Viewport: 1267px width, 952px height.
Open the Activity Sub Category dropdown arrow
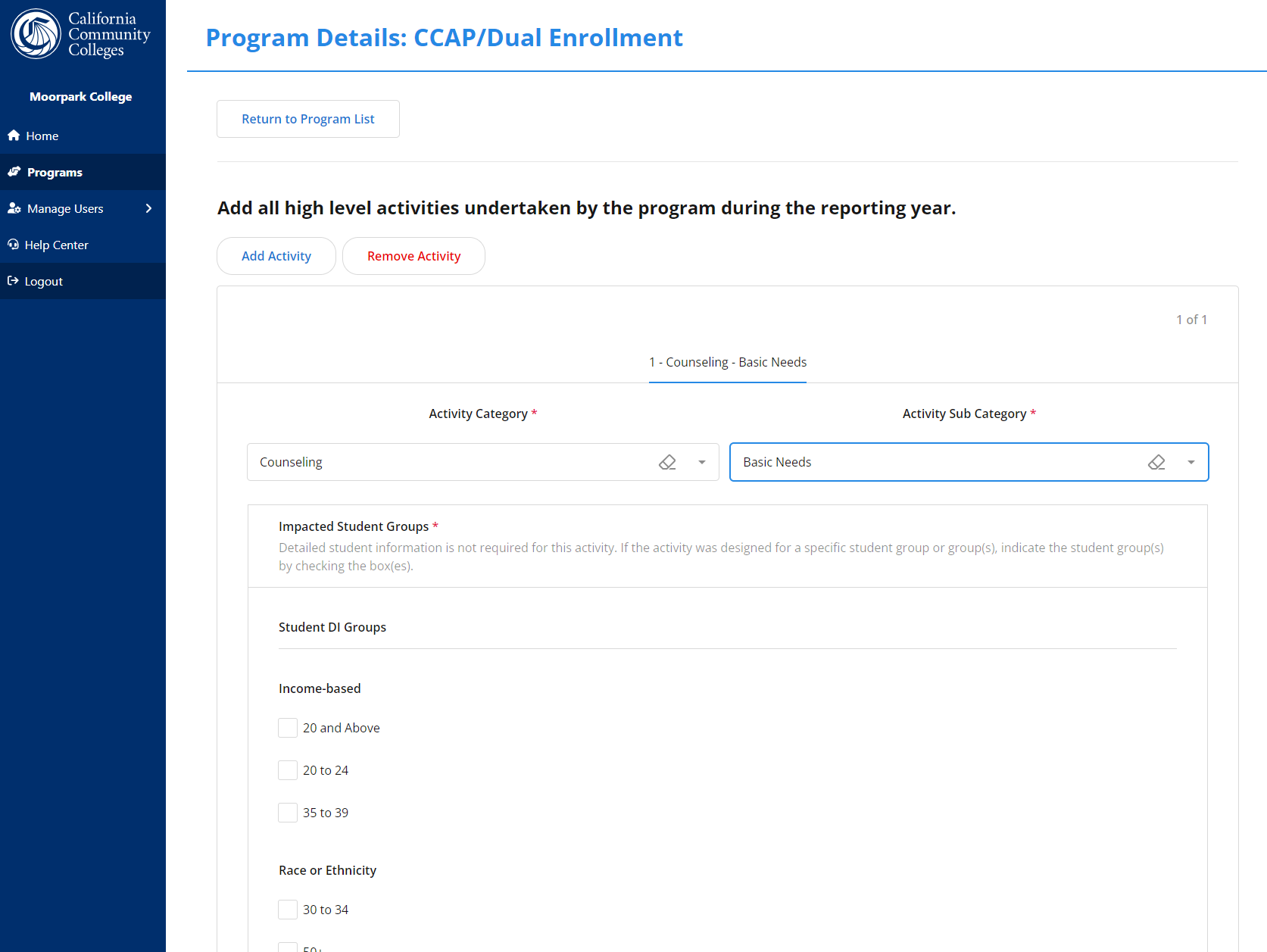click(1191, 462)
